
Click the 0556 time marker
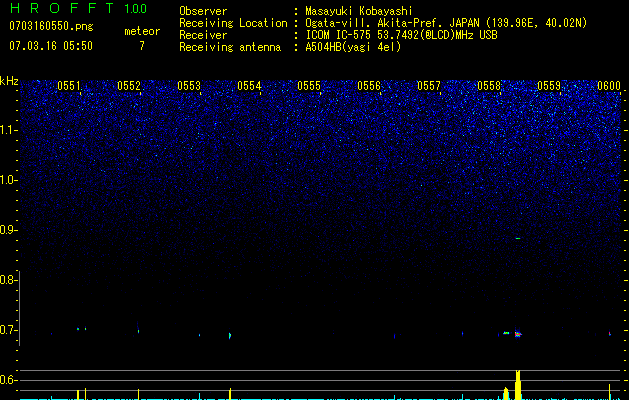pyautogui.click(x=369, y=86)
